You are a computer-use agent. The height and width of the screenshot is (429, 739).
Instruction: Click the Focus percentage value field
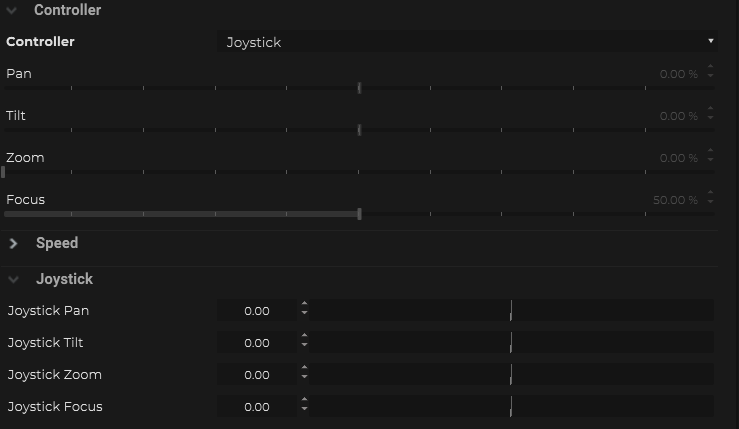click(675, 200)
